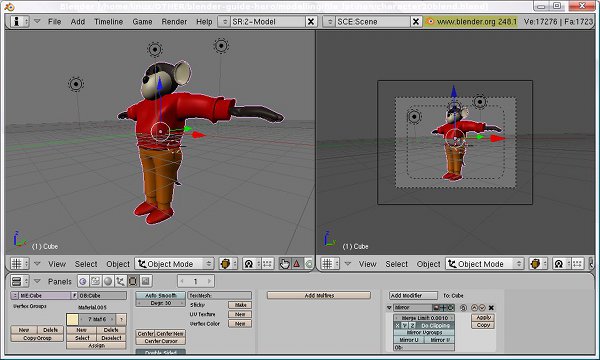Enable rotate manipulator green circle icon
Screen dimensions: 600x360
308,264
